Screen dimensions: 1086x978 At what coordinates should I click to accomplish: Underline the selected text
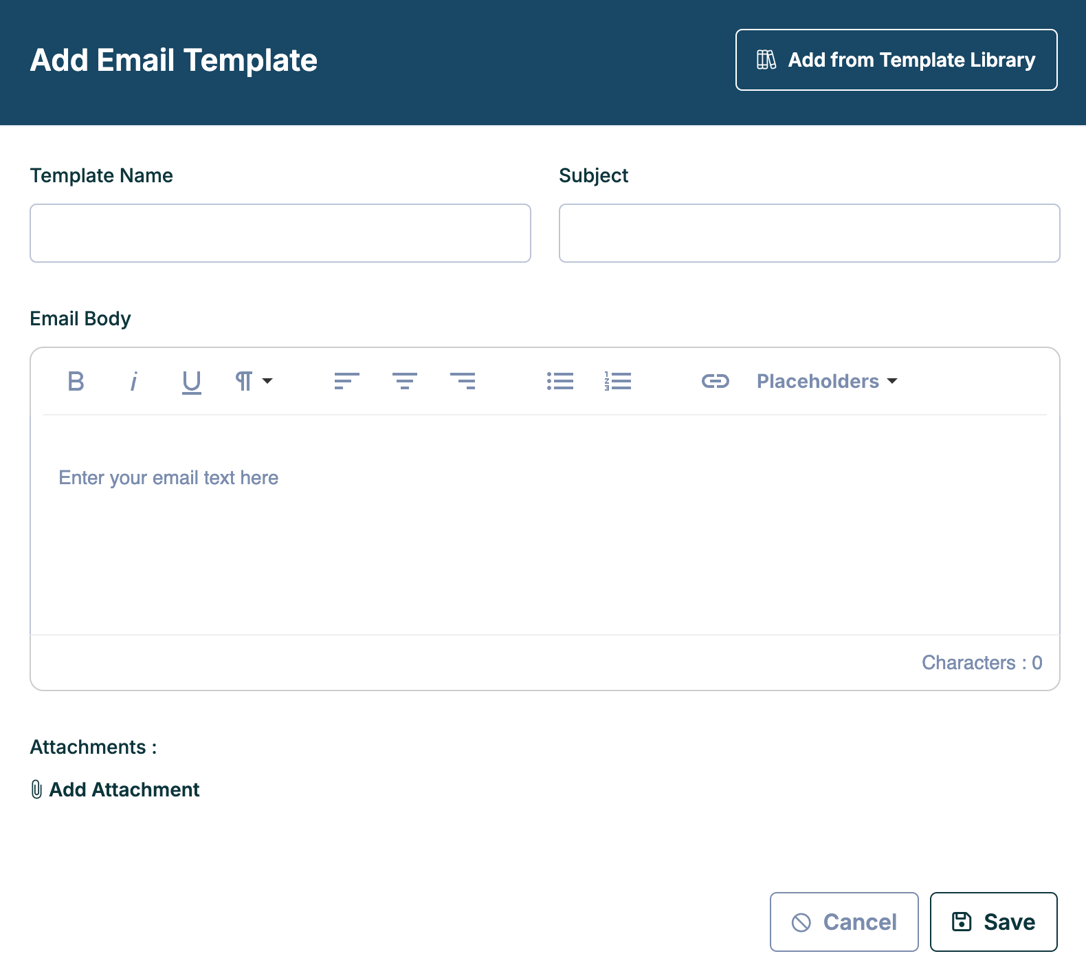click(x=191, y=381)
